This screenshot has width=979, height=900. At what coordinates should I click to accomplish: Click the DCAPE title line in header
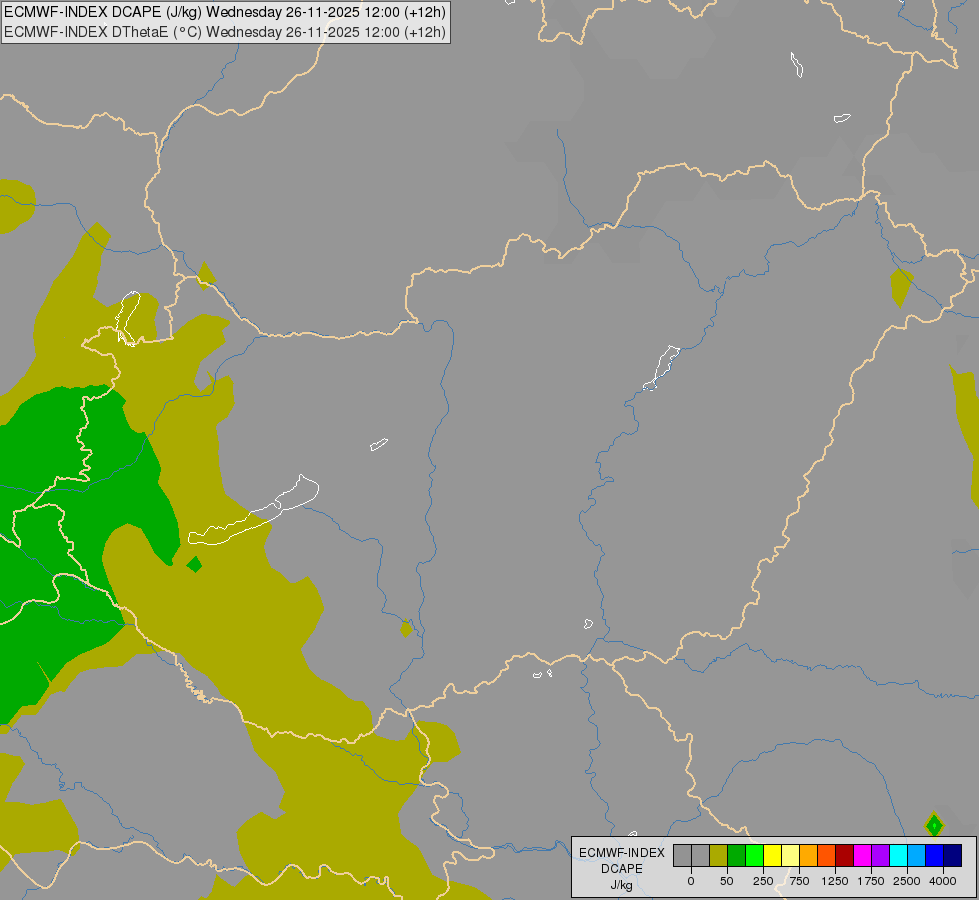pyautogui.click(x=225, y=12)
